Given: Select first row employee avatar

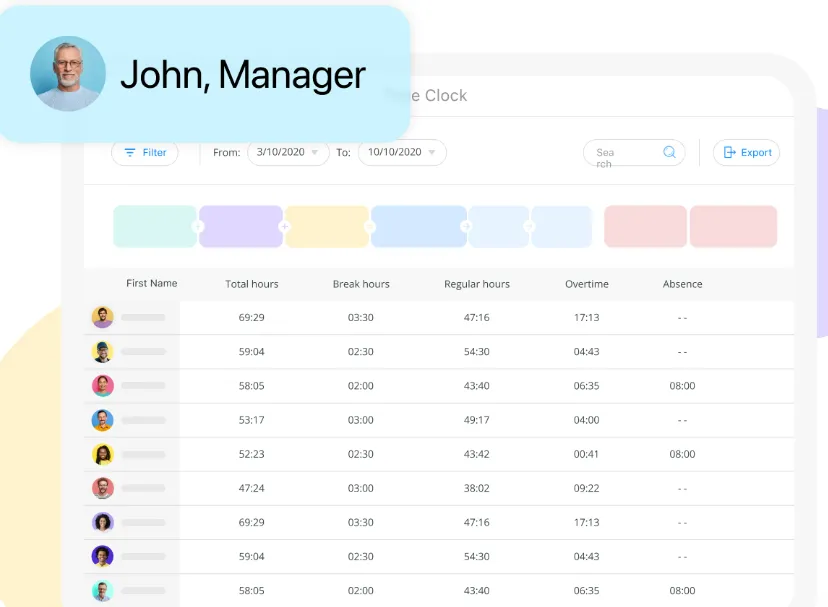Looking at the screenshot, I should (102, 317).
